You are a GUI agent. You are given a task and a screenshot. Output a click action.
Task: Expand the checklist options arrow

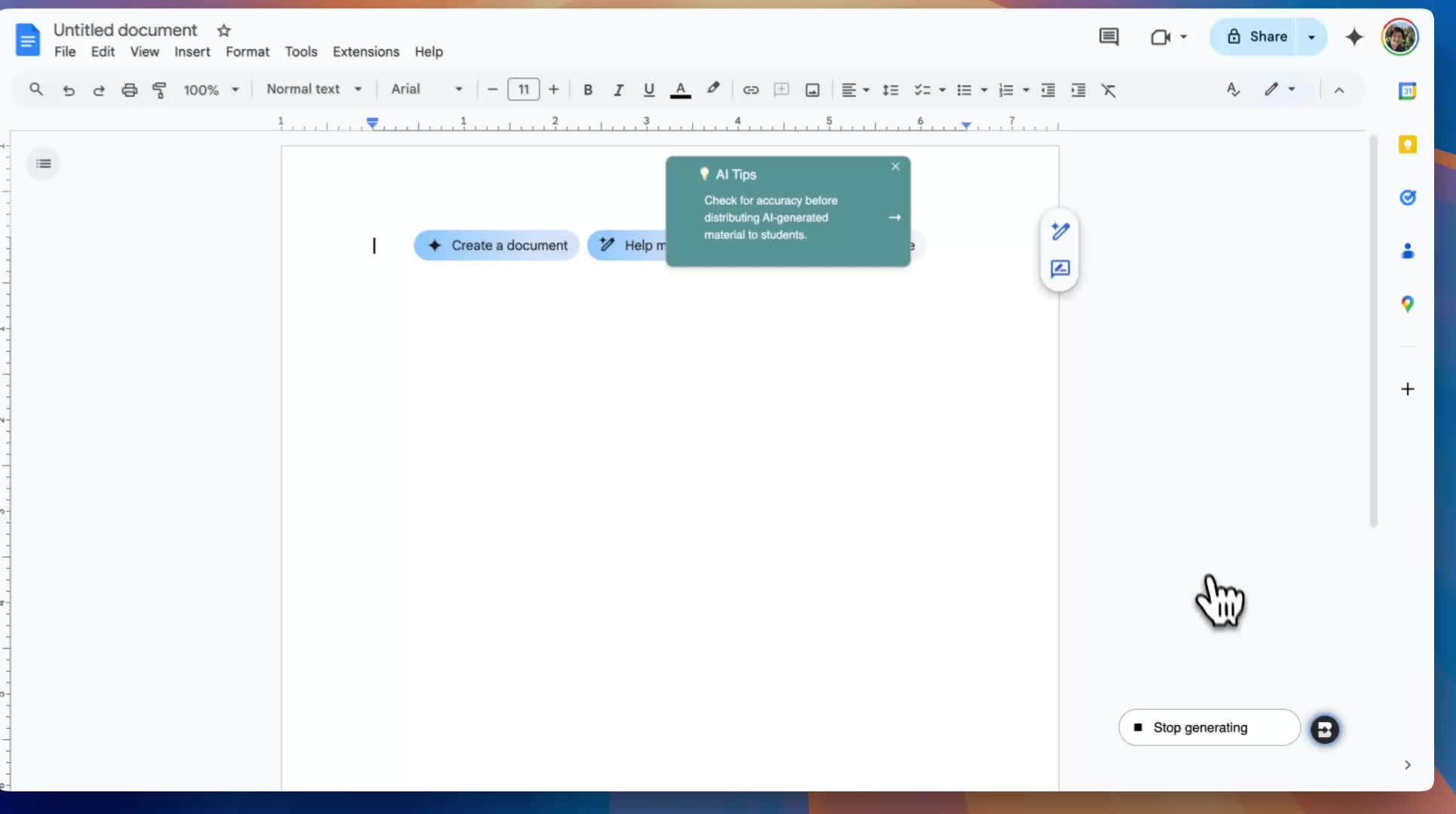(x=942, y=90)
